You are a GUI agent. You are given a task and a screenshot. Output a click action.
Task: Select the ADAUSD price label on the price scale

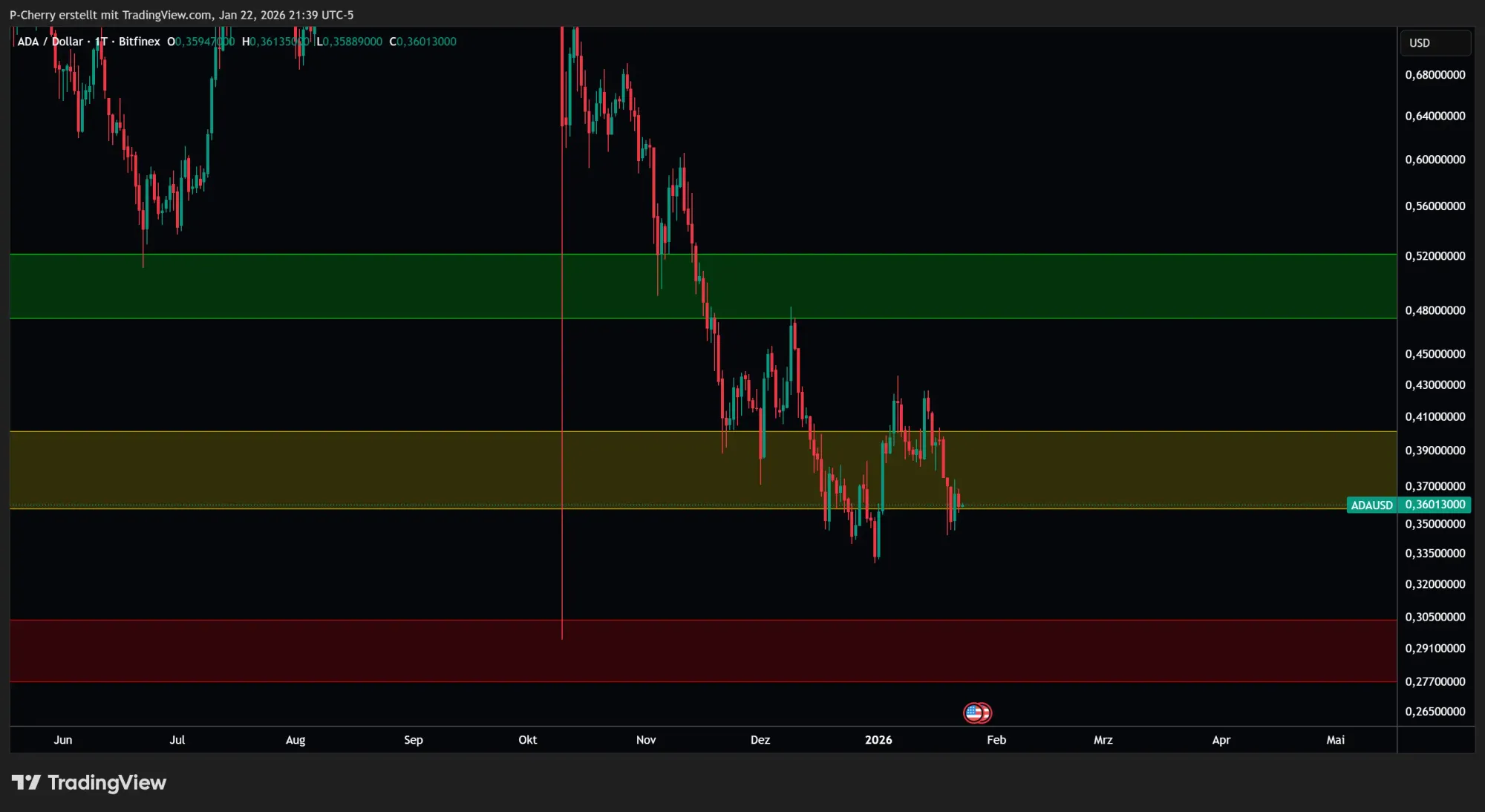pos(1371,505)
